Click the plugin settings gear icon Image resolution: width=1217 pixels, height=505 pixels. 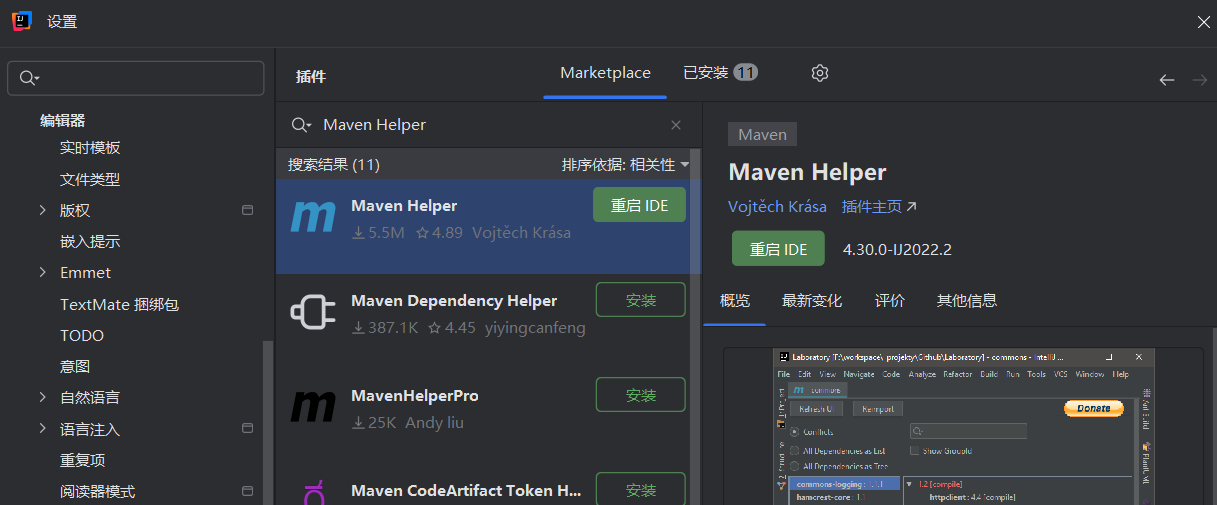click(820, 73)
